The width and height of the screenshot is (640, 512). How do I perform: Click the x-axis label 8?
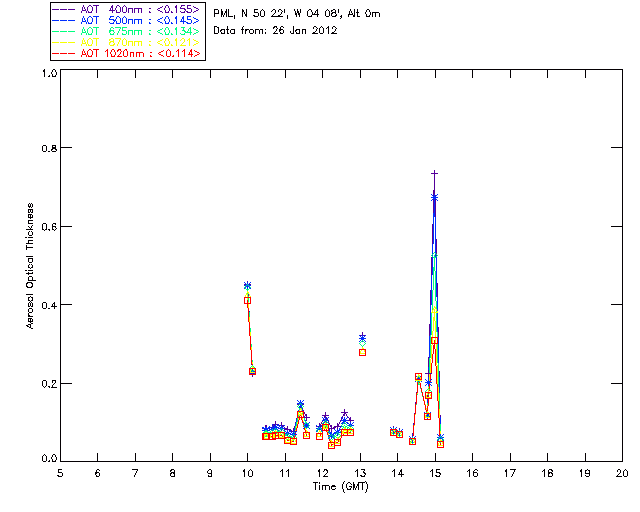(173, 474)
